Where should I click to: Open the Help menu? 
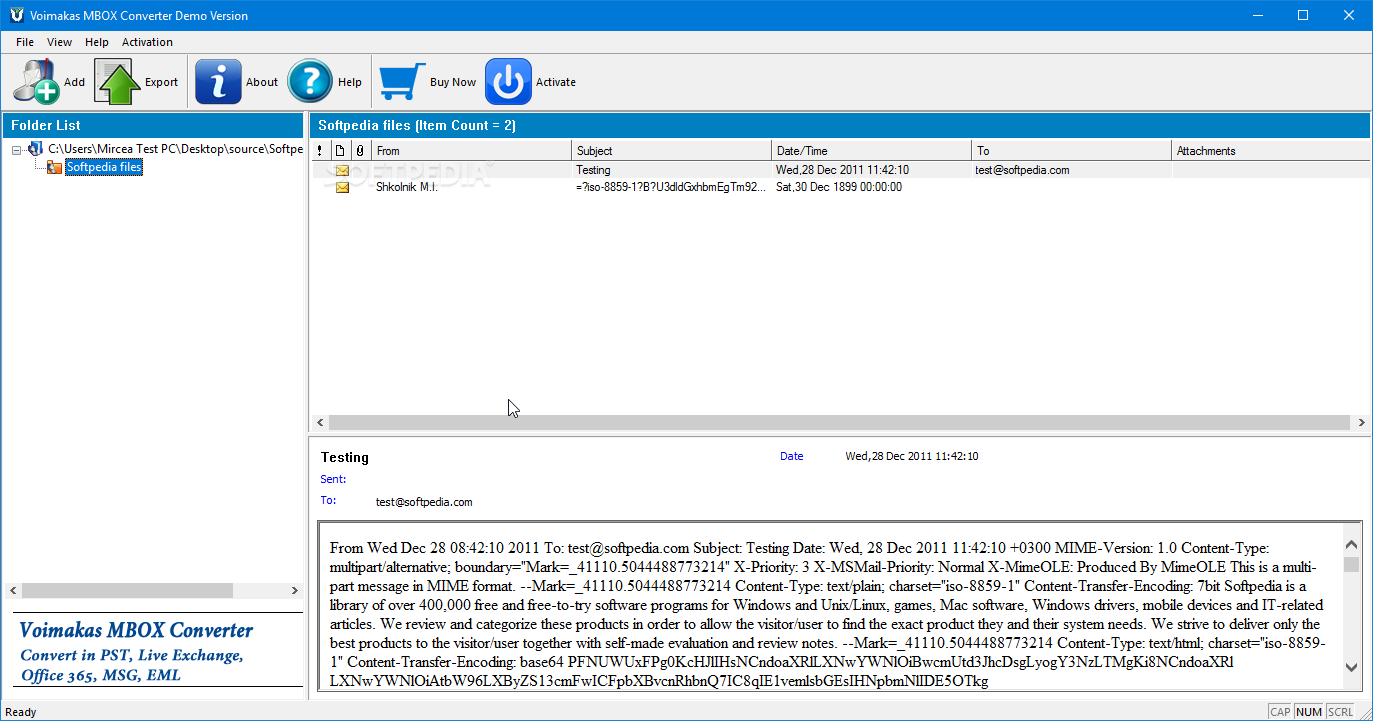[97, 42]
